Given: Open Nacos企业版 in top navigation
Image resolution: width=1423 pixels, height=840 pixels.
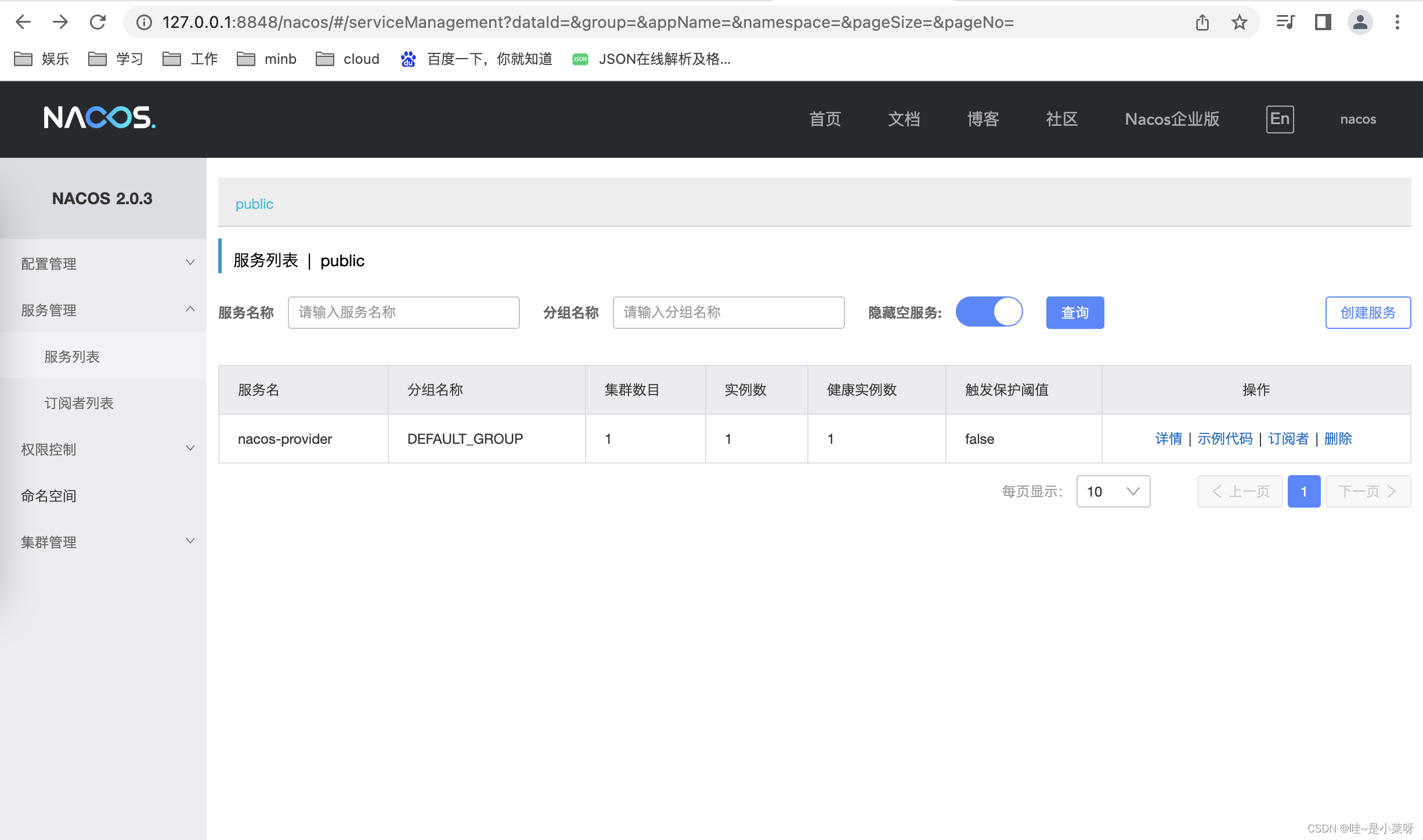Looking at the screenshot, I should 1172,119.
